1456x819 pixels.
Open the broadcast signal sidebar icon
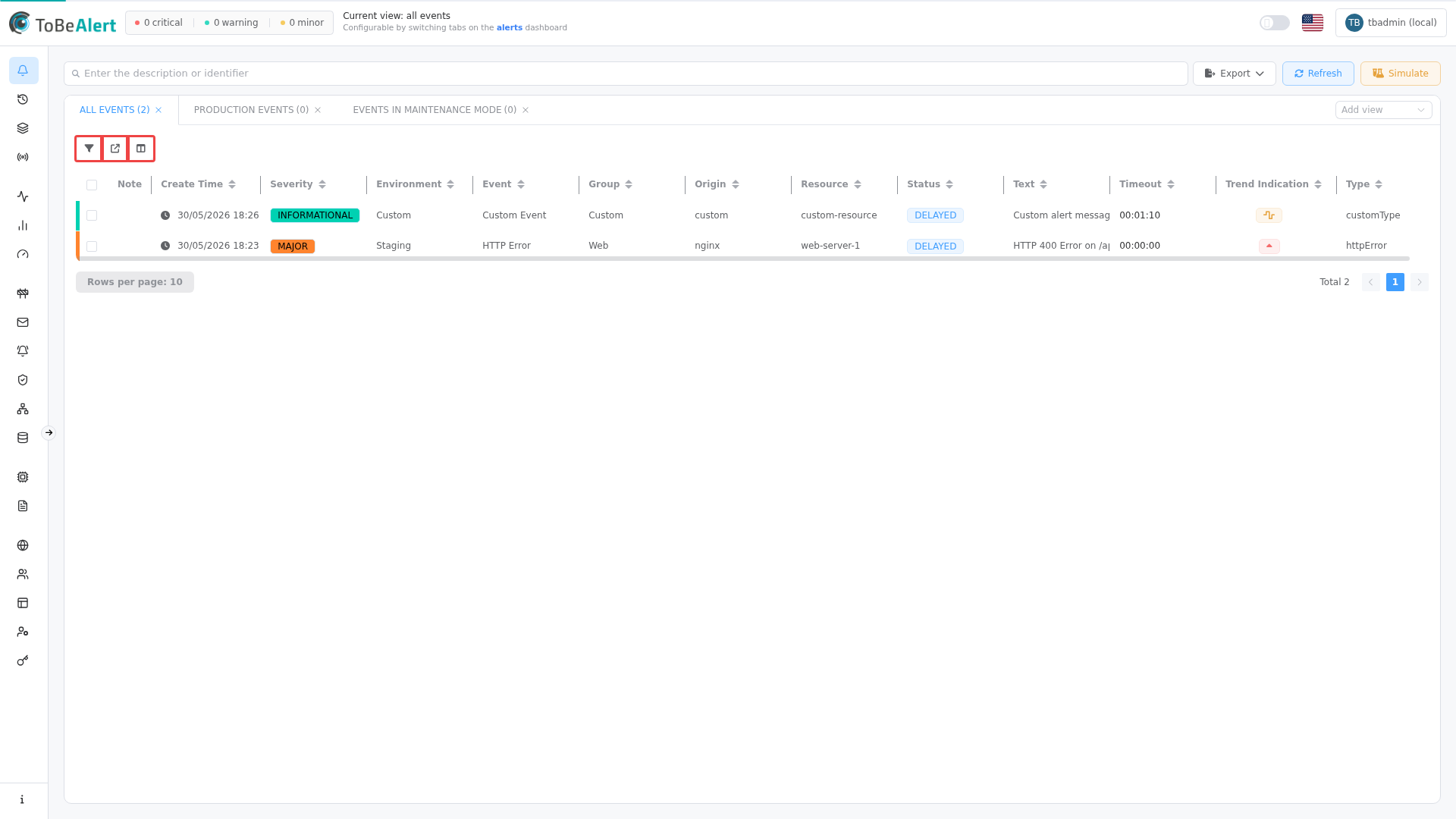pos(23,157)
